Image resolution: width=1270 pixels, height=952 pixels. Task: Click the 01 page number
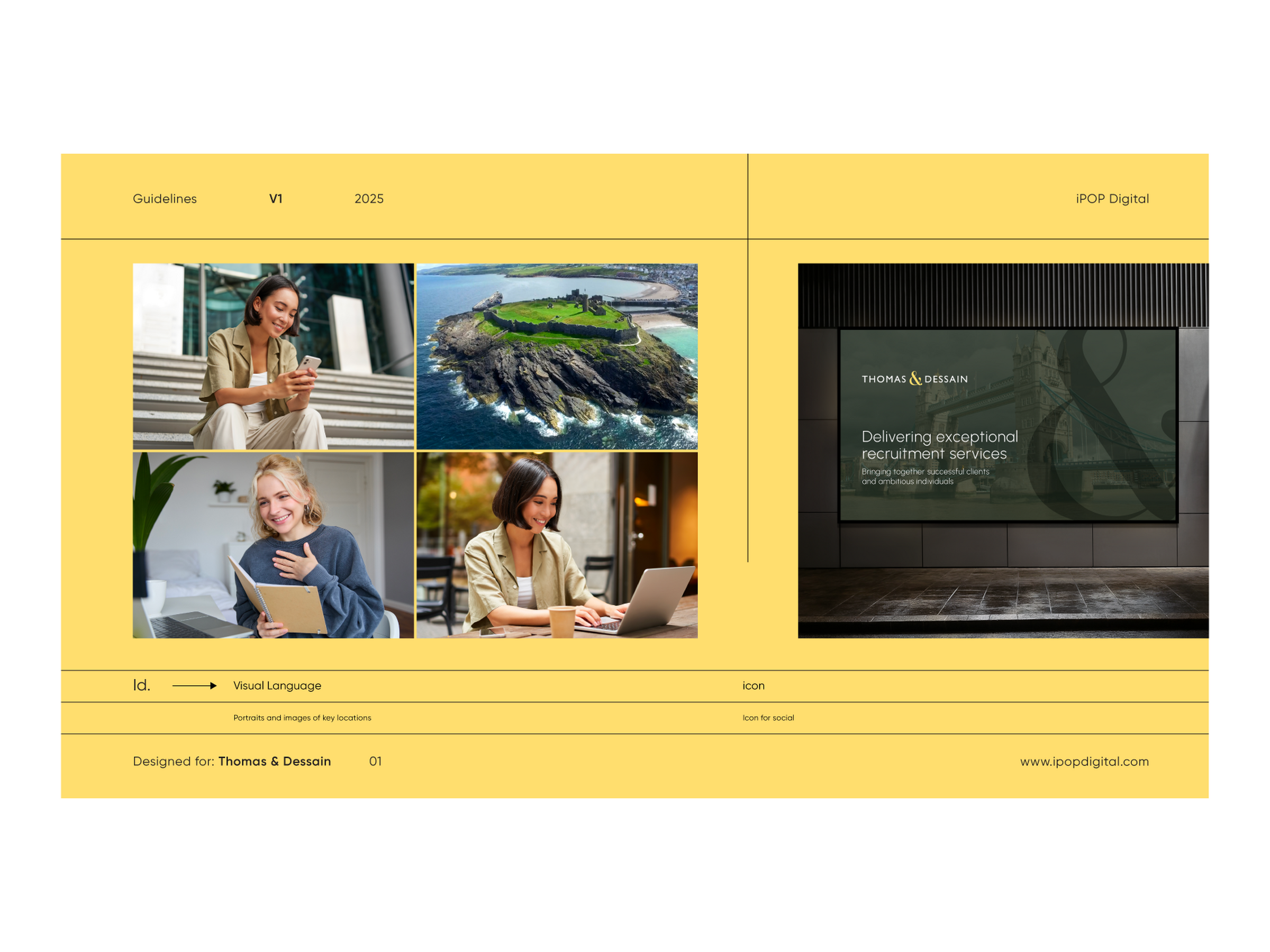tap(375, 761)
